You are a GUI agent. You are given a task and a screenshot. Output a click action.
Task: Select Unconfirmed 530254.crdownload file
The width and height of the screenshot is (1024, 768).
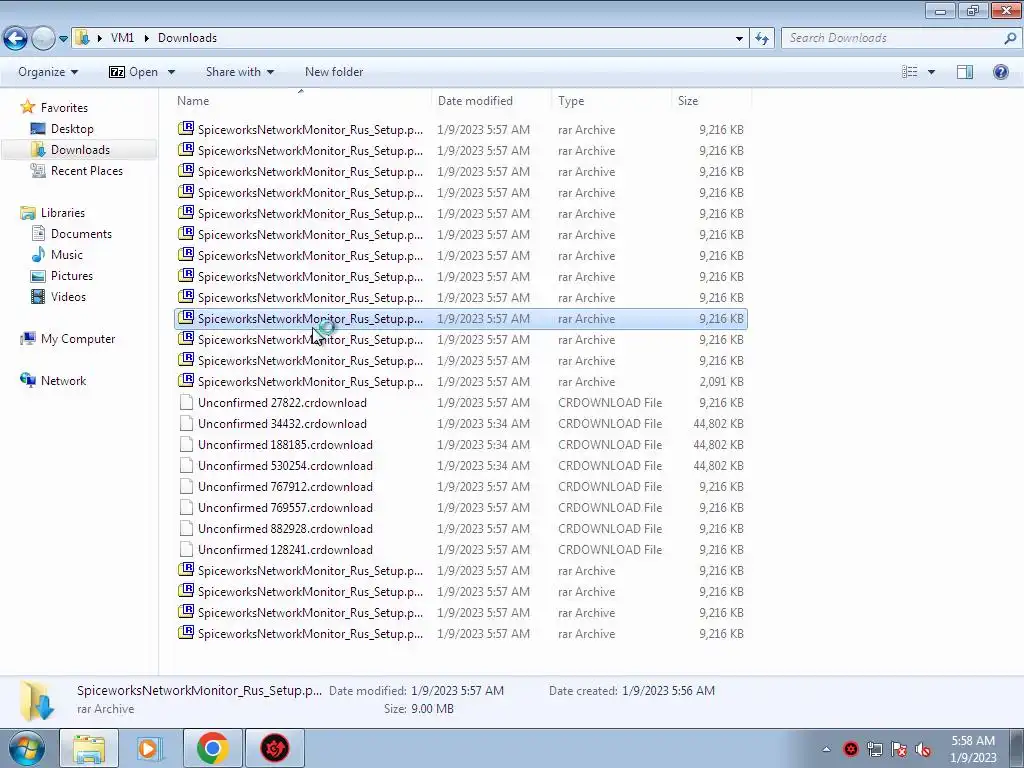coord(461,465)
